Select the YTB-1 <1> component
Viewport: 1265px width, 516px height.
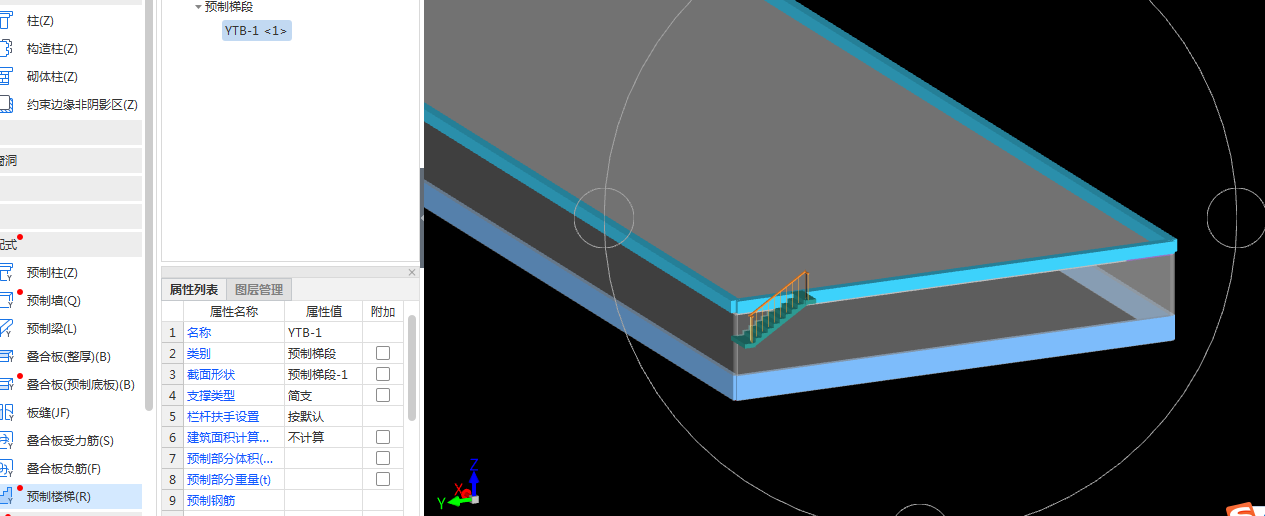[x=256, y=31]
